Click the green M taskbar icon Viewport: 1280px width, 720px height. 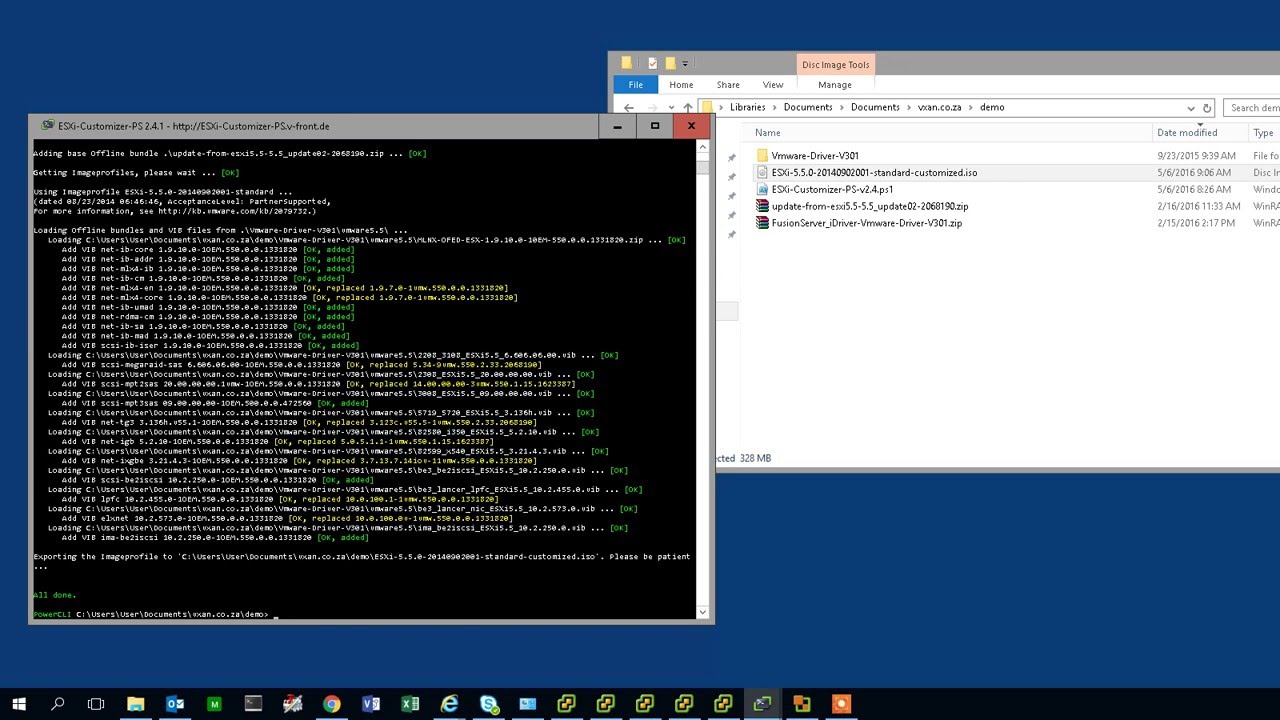point(214,704)
